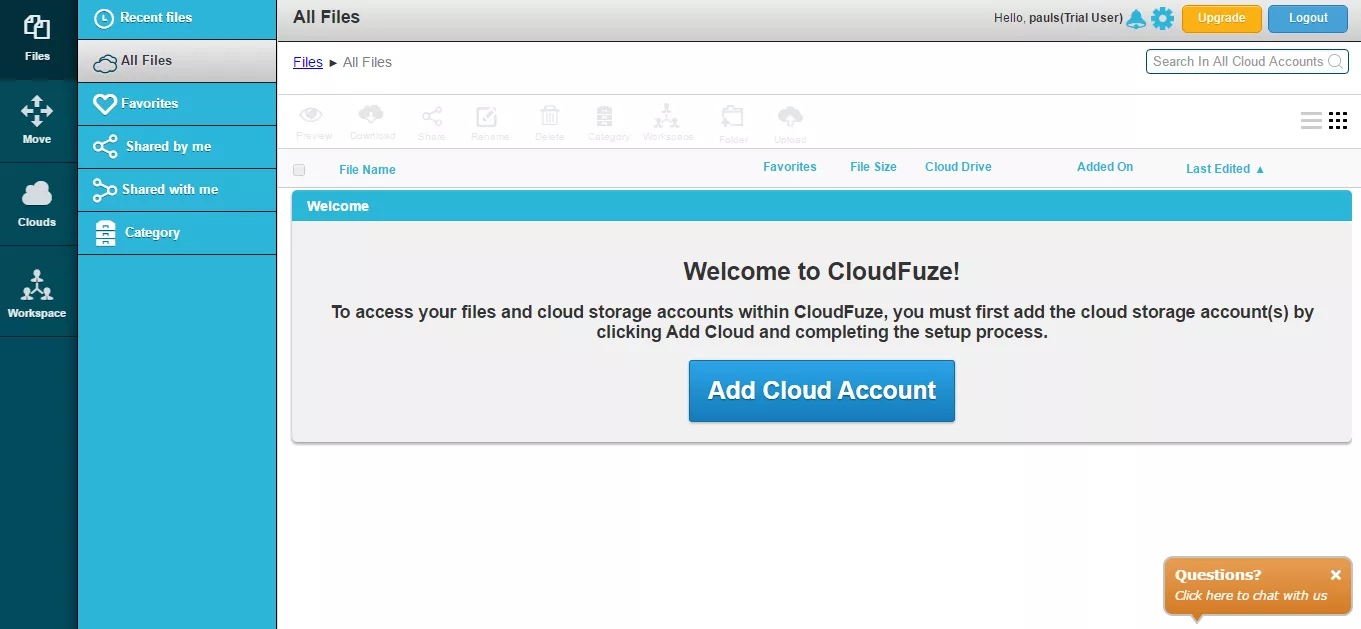
Task: Open Category in the sidebar
Action: (177, 233)
